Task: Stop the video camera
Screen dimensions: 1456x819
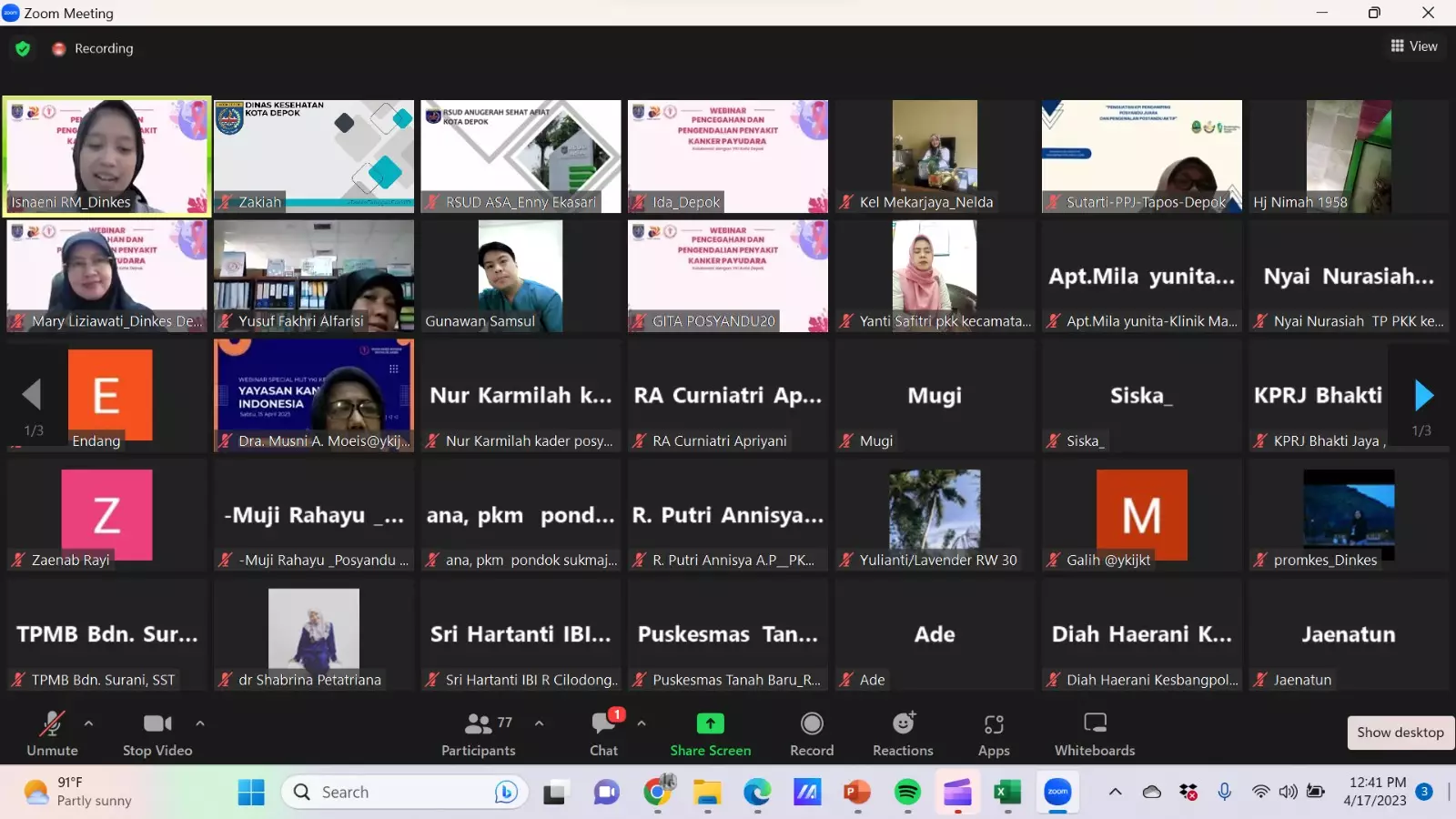Action: (x=157, y=733)
